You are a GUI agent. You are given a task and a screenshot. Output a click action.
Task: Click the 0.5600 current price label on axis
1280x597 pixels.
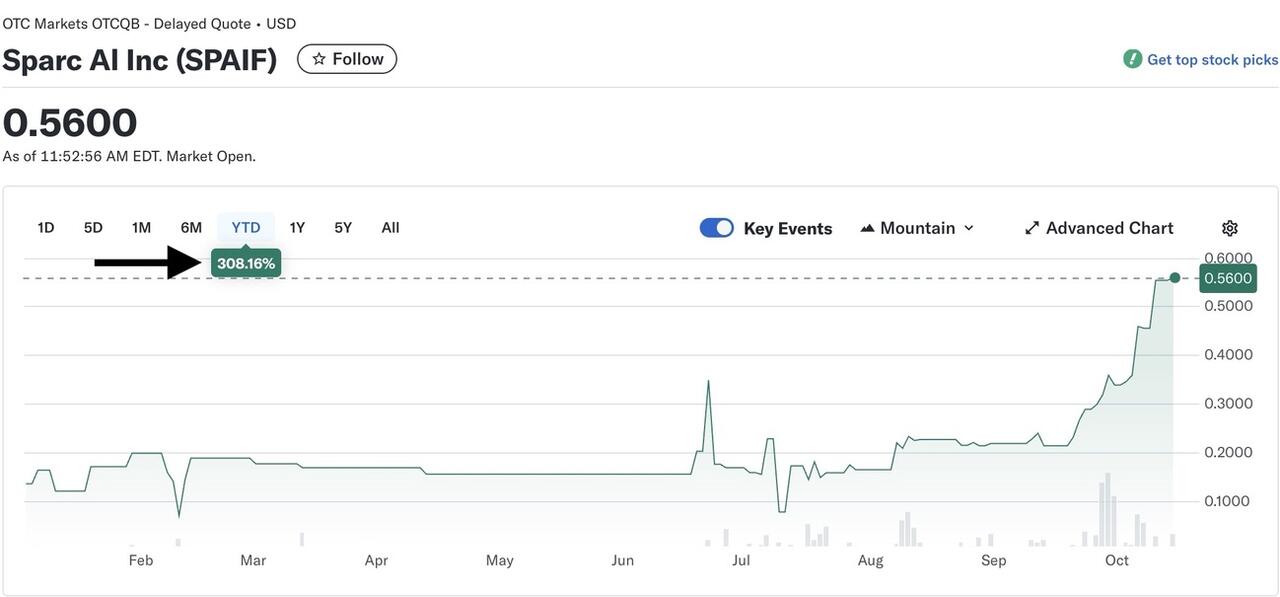point(1228,278)
